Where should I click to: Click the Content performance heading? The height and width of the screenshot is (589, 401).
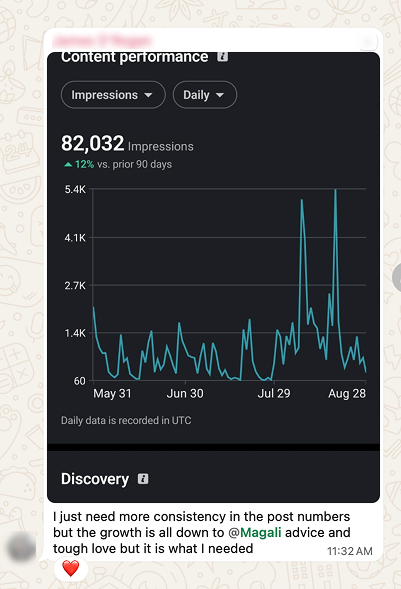tap(134, 57)
